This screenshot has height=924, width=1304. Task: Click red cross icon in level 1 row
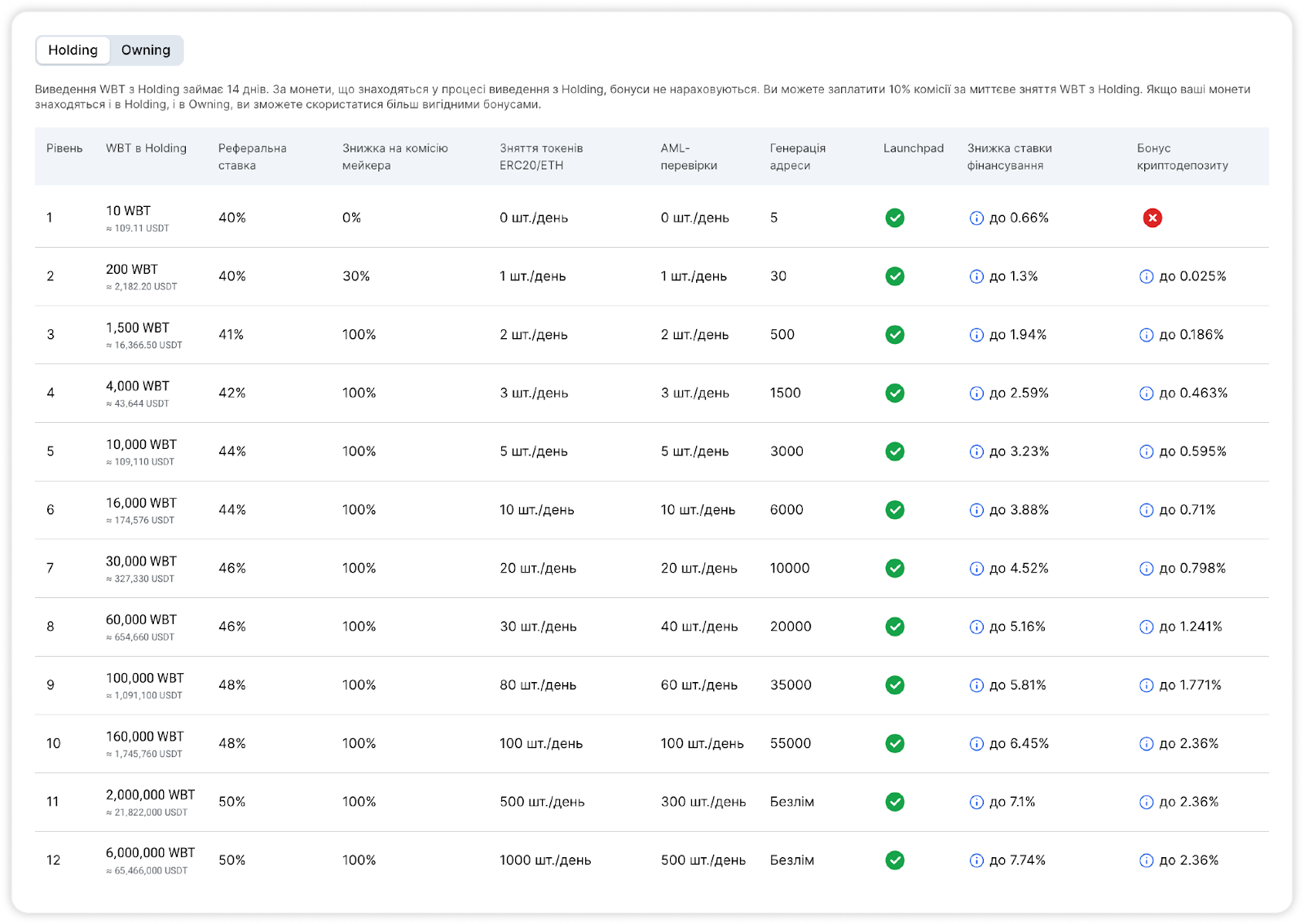pos(1152,218)
